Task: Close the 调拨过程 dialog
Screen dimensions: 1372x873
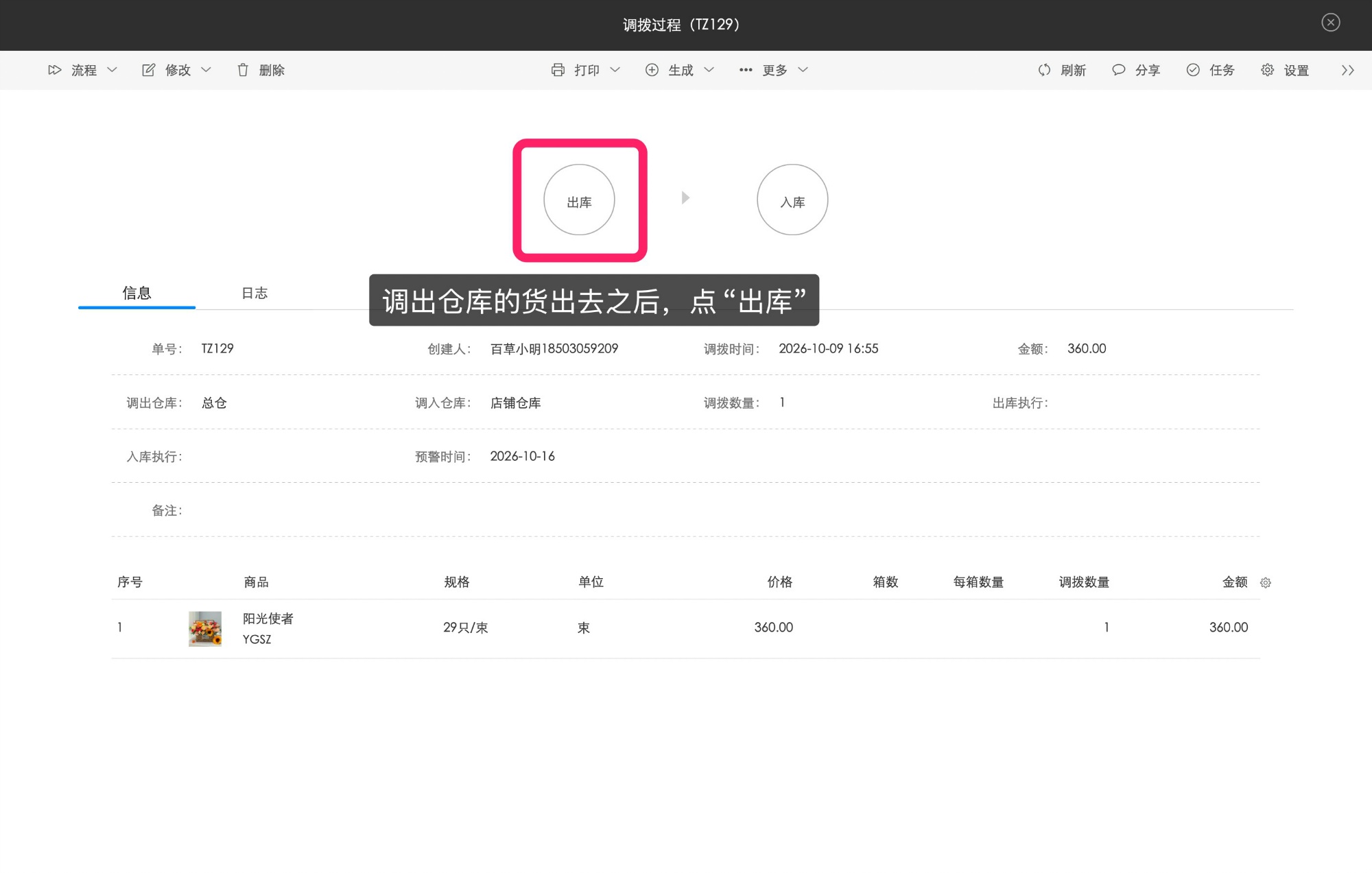Action: 1331,23
